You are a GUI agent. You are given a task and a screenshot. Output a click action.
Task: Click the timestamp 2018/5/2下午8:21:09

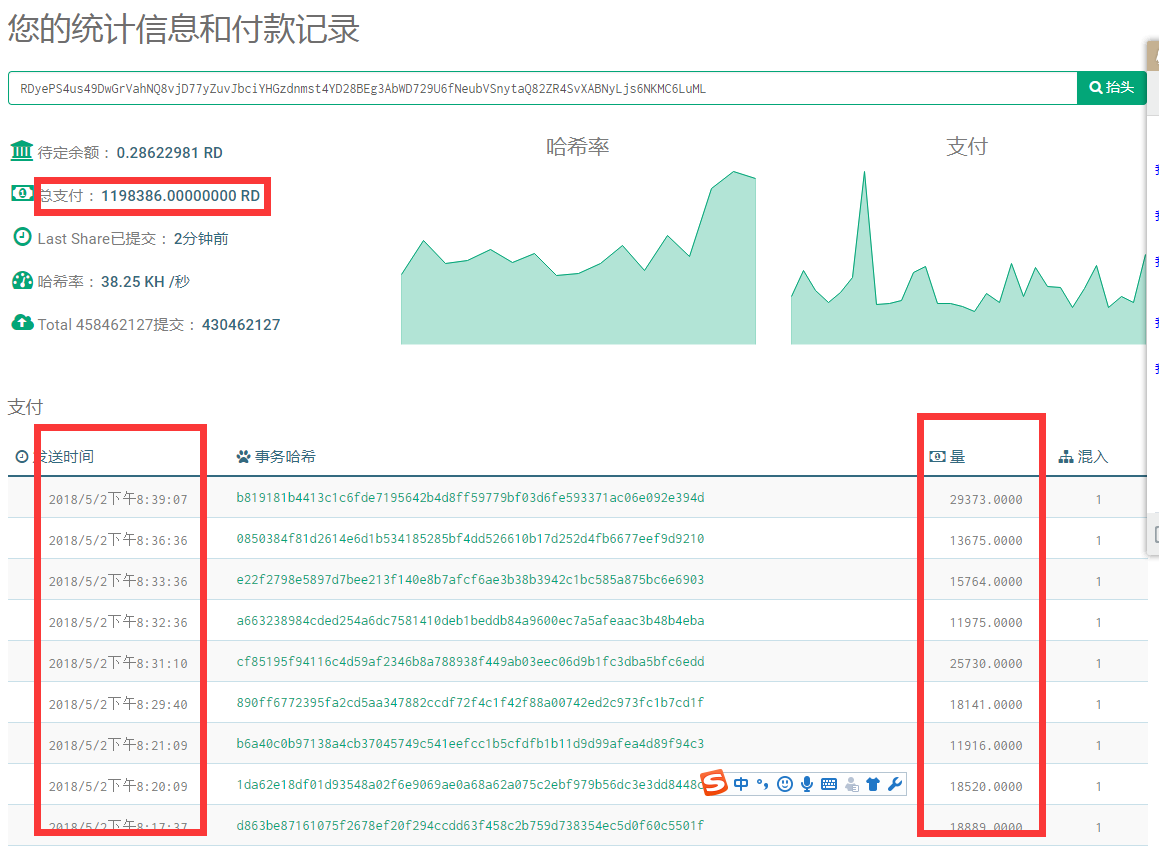118,745
